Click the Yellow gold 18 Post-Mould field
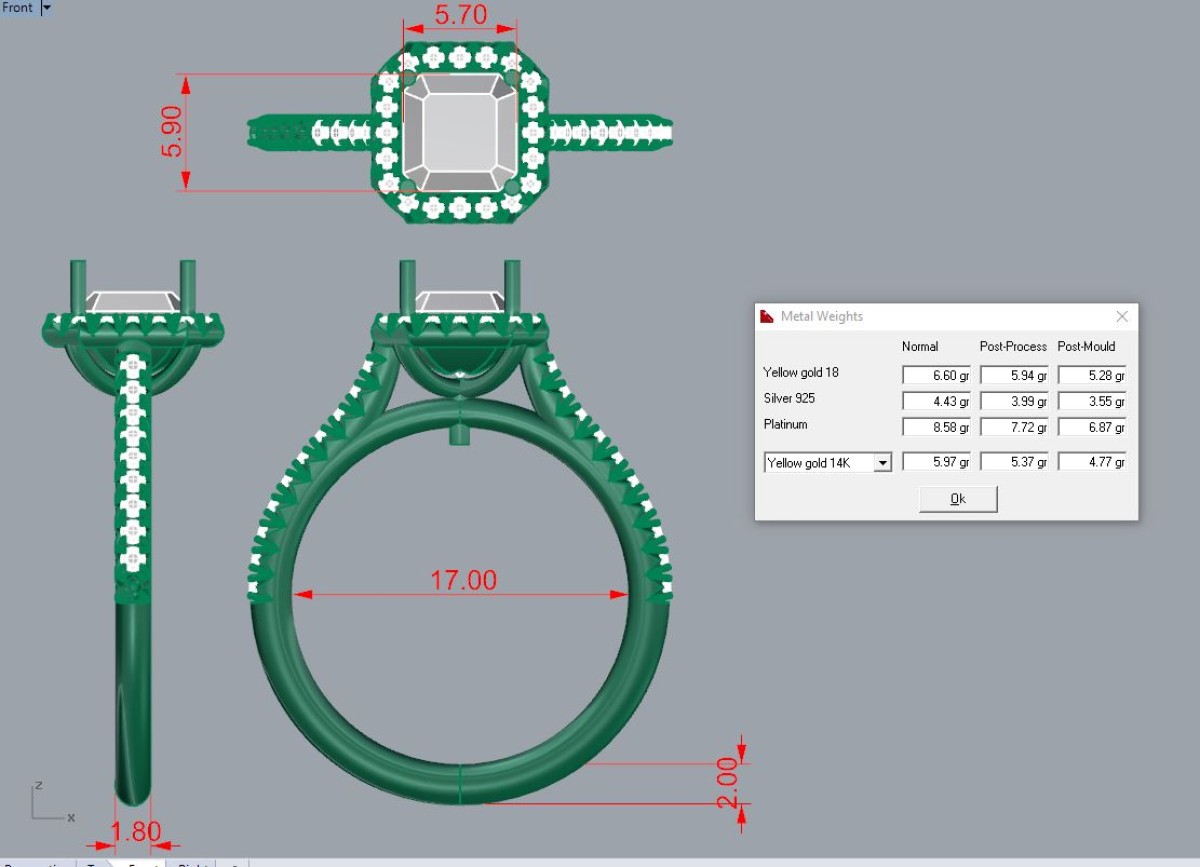Image resolution: width=1200 pixels, height=867 pixels. click(1092, 376)
